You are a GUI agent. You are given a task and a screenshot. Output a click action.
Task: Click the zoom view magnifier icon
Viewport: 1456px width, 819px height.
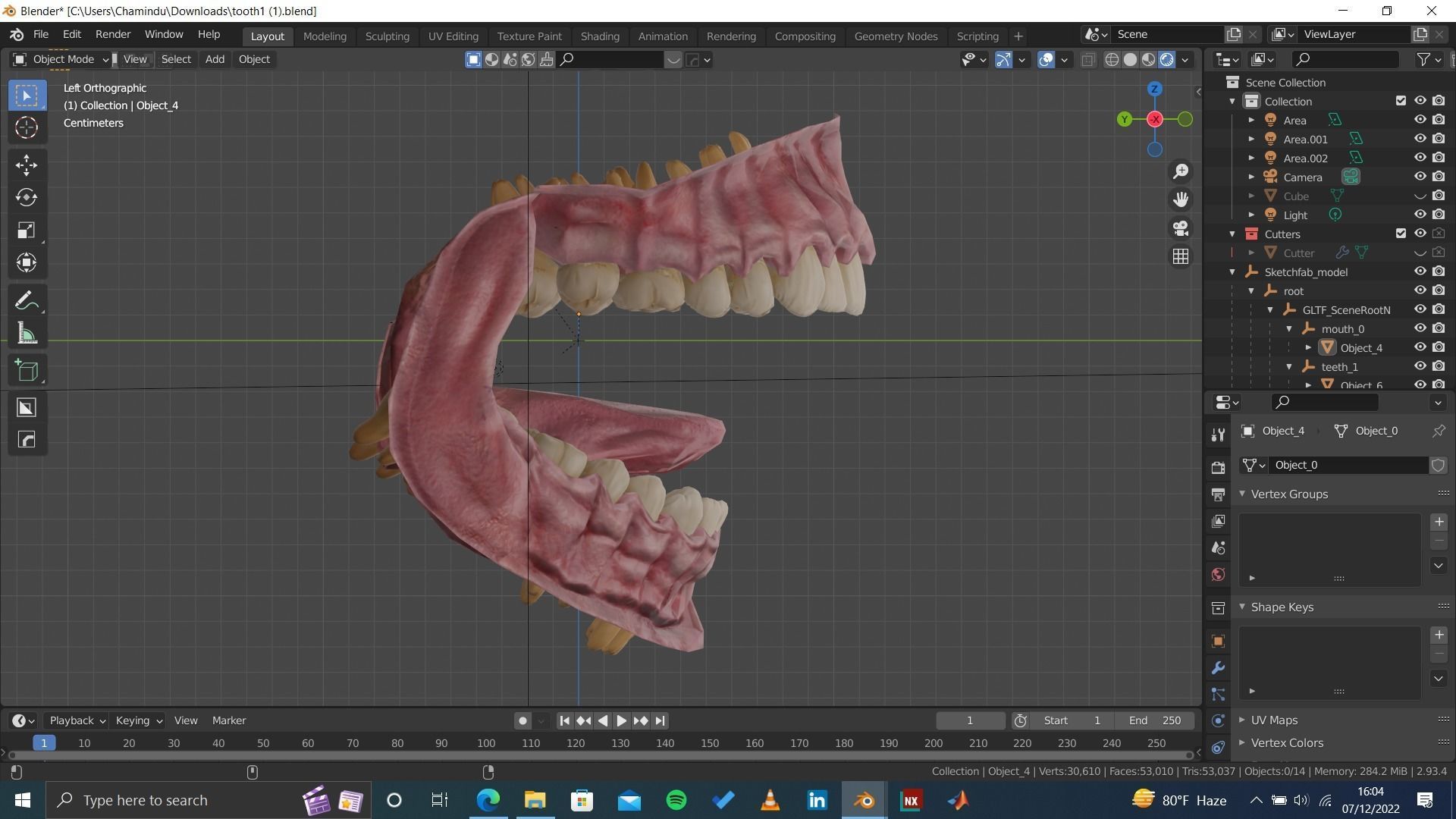[1181, 172]
